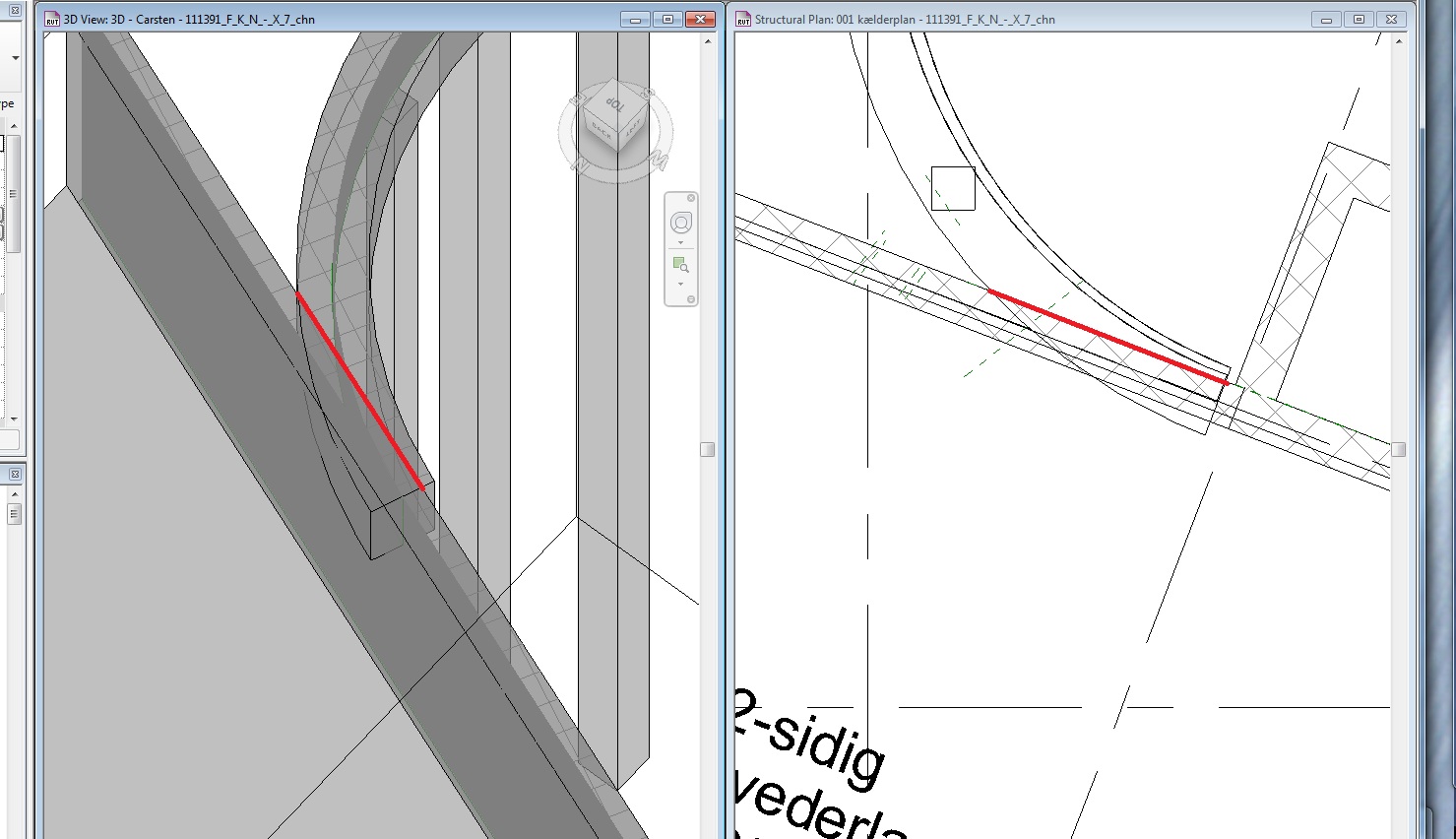Click the upper left panel scroll up arrow
The width and height of the screenshot is (1456, 839).
click(x=14, y=126)
